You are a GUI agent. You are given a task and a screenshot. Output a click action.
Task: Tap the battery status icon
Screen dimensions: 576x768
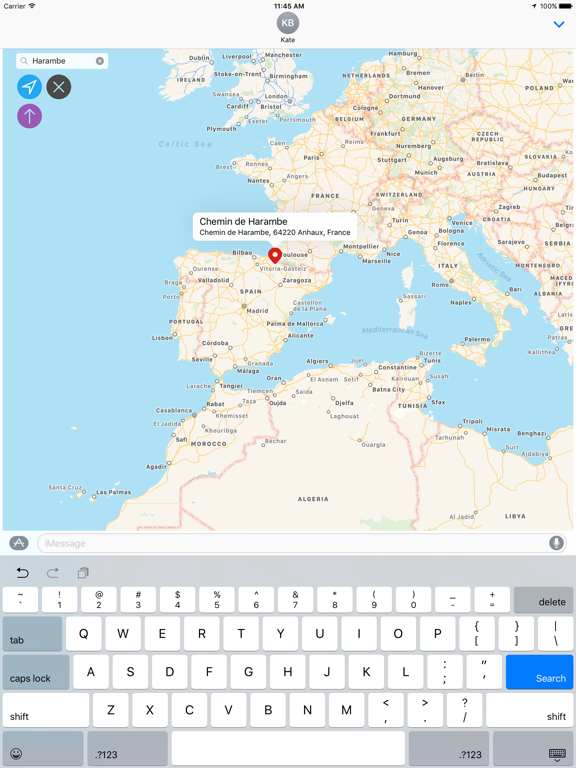tap(565, 6)
